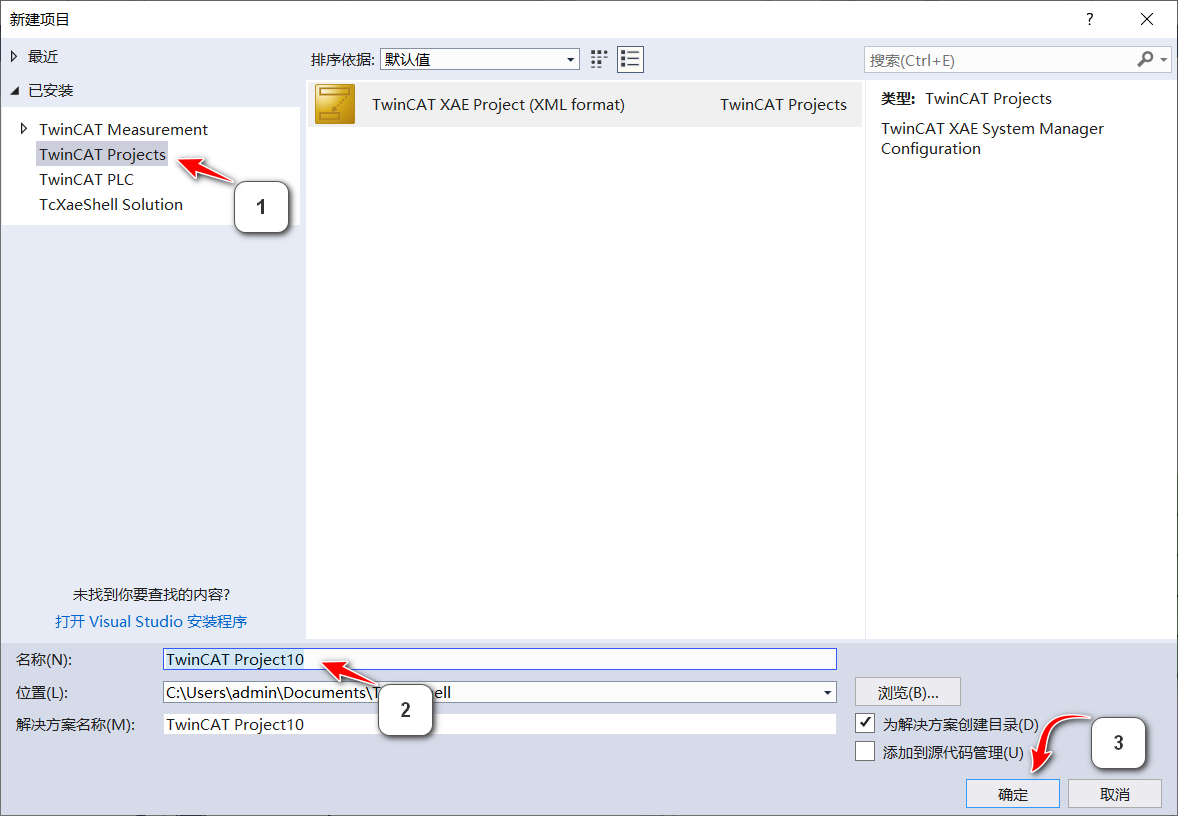
Task: Click the 浏览(B)... browse button
Action: (x=908, y=692)
